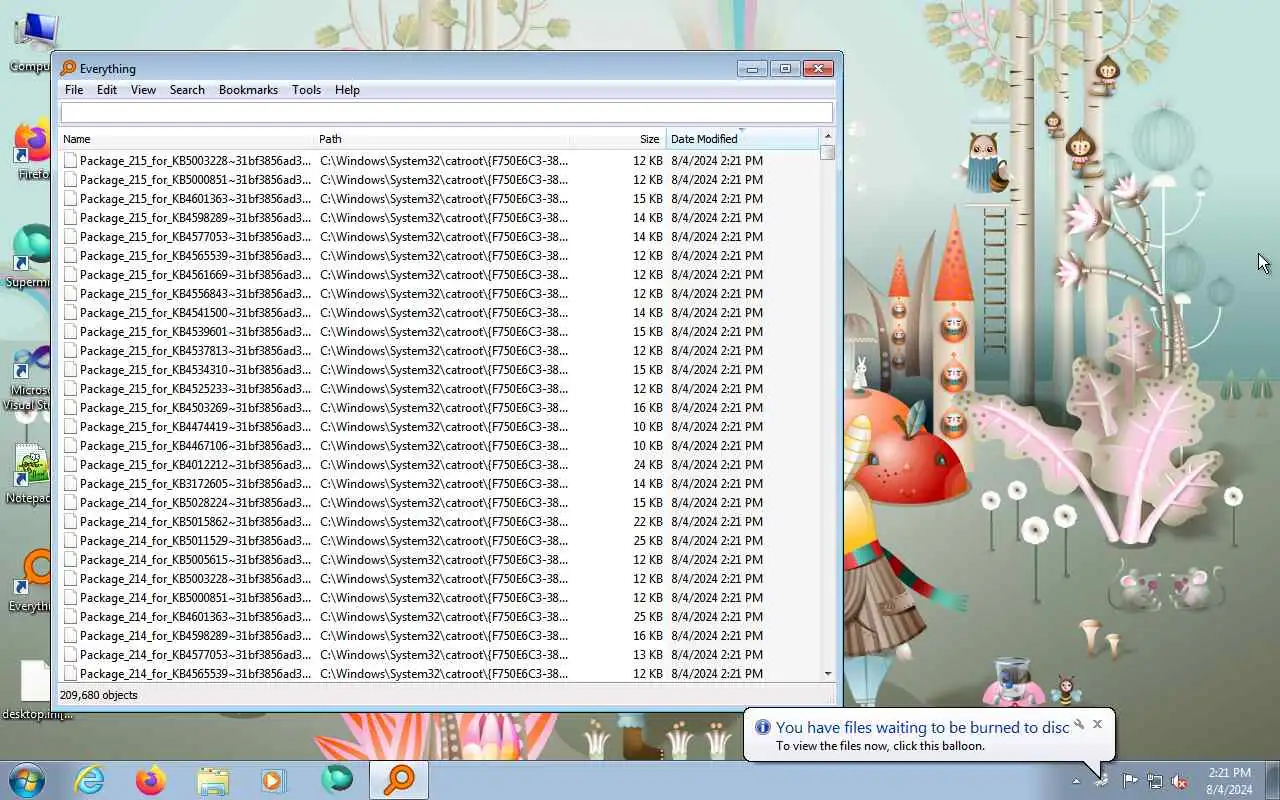Viewport: 1280px width, 800px height.
Task: Click the date modified of Package_214_for_KB5005615
Action: coord(717,560)
